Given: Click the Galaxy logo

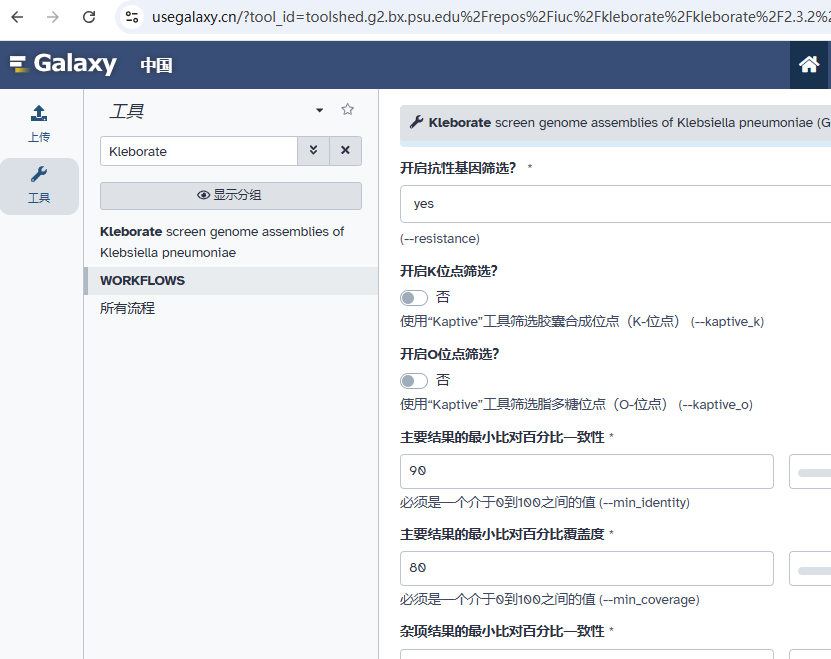Looking at the screenshot, I should (63, 63).
